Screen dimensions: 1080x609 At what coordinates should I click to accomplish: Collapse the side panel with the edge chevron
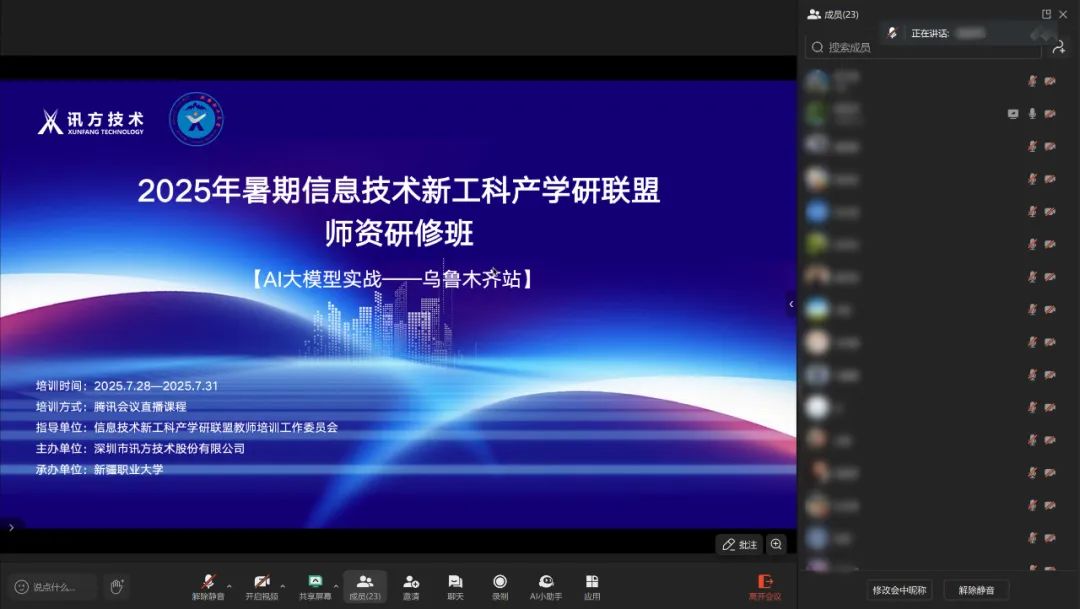tap(791, 304)
